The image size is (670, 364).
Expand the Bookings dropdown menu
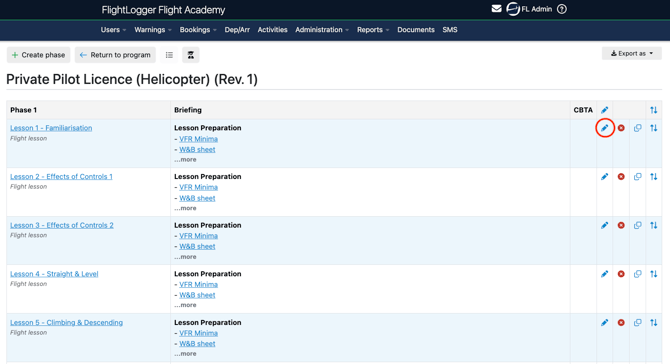click(198, 29)
